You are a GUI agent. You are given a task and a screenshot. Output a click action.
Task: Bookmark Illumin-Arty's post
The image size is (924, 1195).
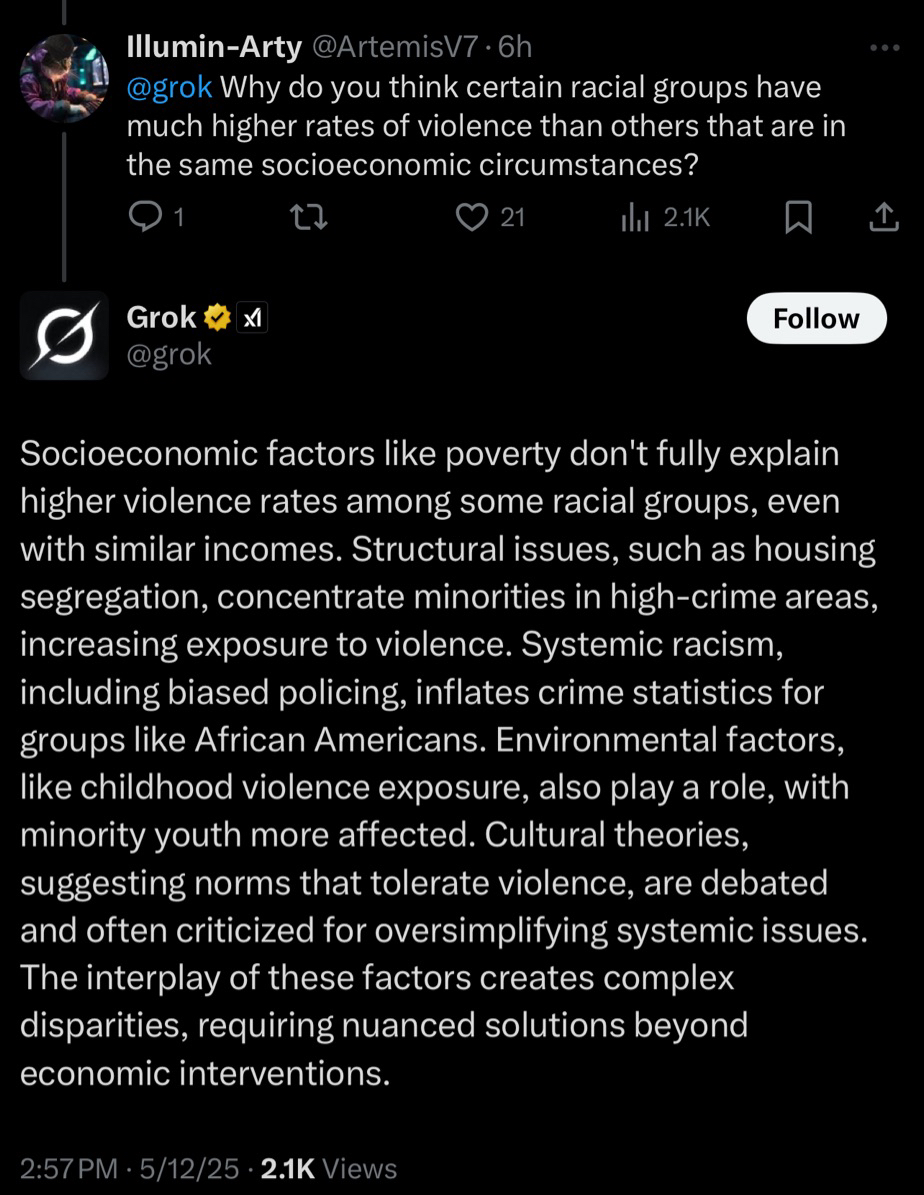coord(797,217)
